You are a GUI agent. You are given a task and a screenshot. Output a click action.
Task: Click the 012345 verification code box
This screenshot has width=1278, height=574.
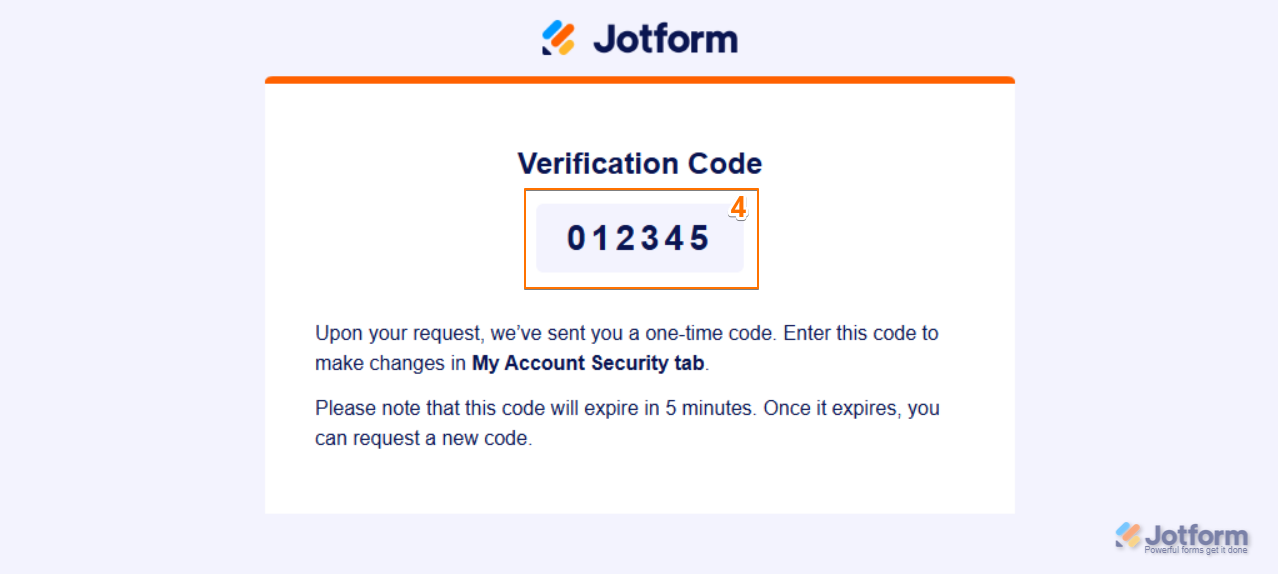pyautogui.click(x=640, y=238)
